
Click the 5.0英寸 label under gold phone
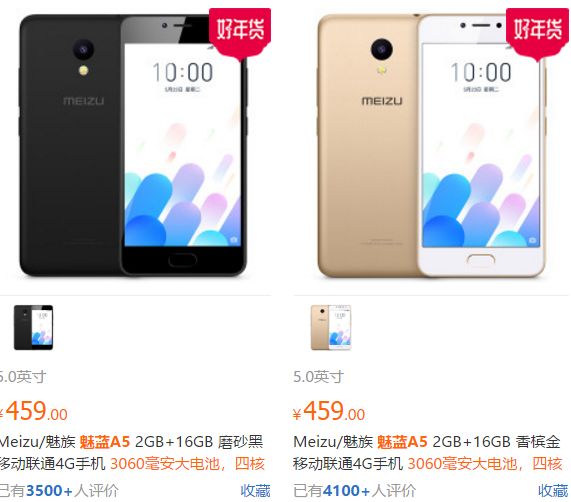[x=319, y=377]
